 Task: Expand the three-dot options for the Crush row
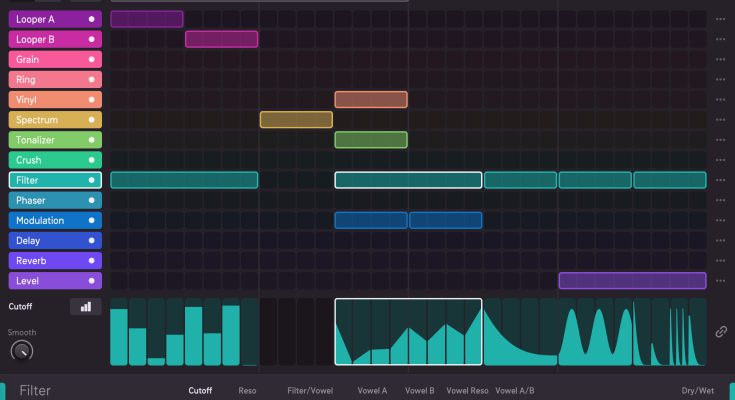tap(720, 160)
